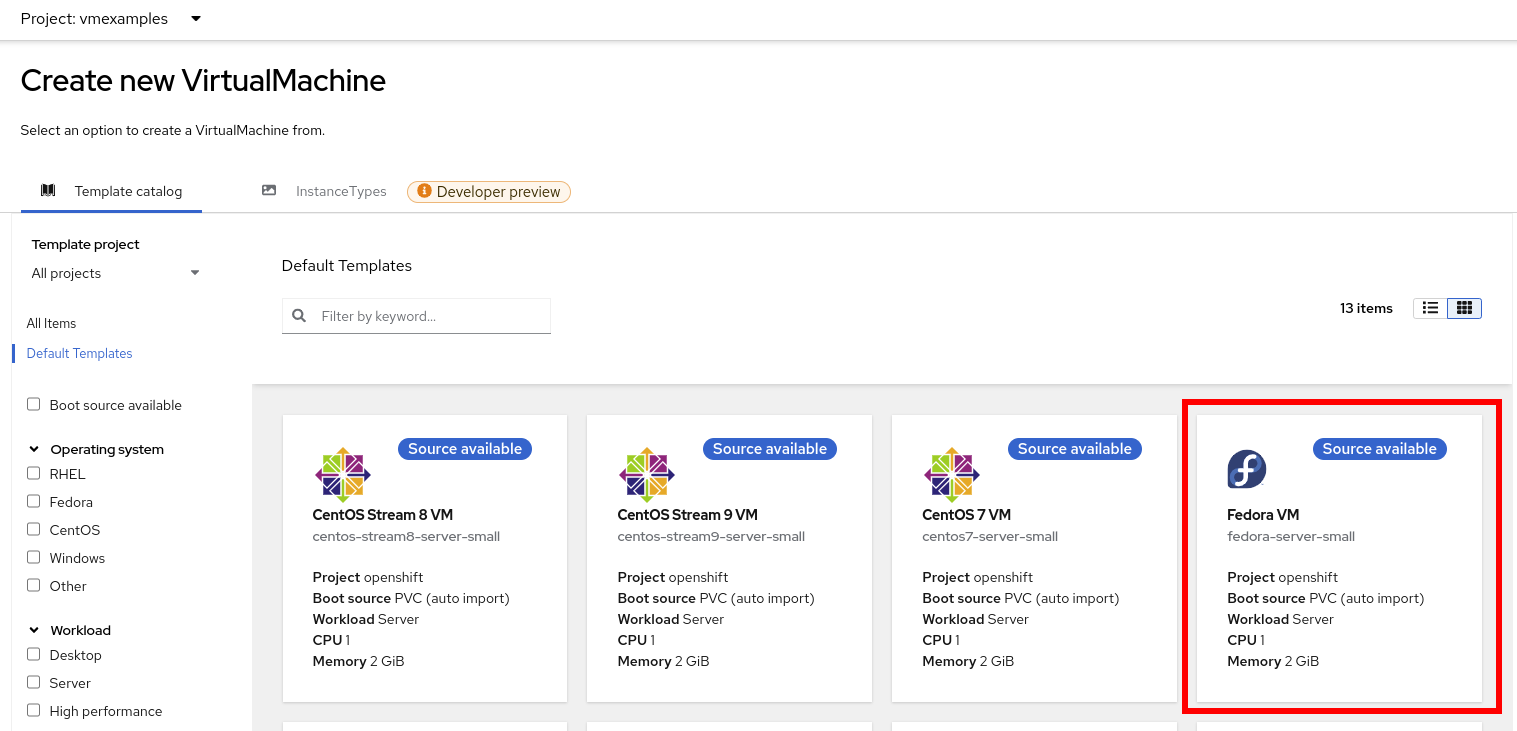This screenshot has width=1517, height=731.
Task: Select All Items in the sidebar
Action: point(51,323)
